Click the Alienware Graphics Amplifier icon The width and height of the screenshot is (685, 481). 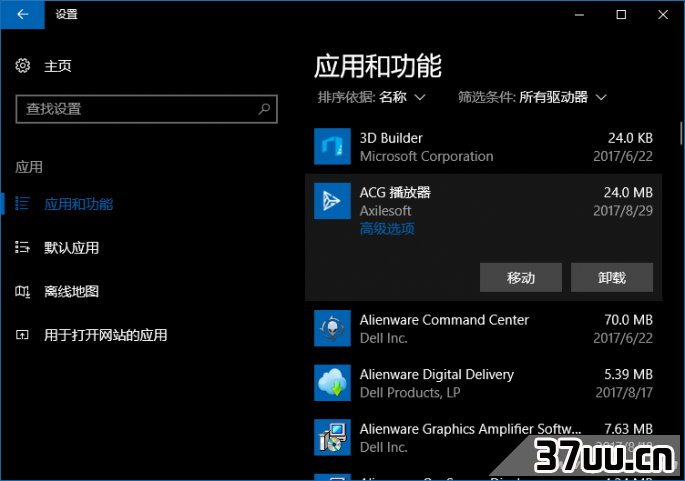[332, 437]
